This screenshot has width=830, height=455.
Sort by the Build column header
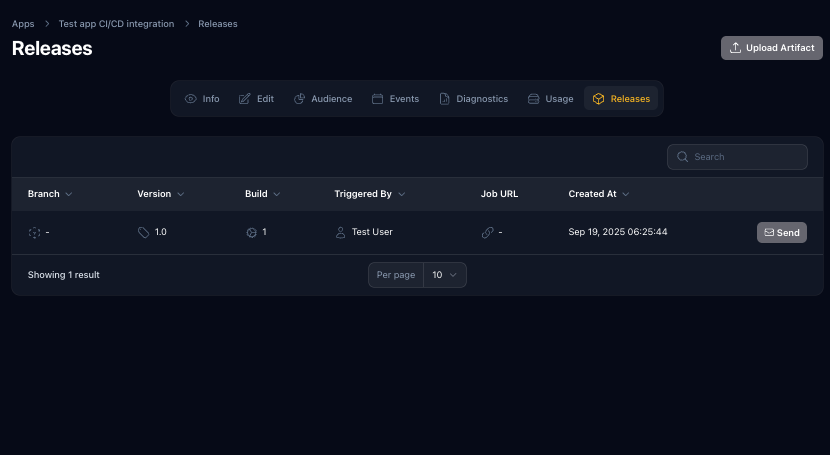tap(262, 194)
